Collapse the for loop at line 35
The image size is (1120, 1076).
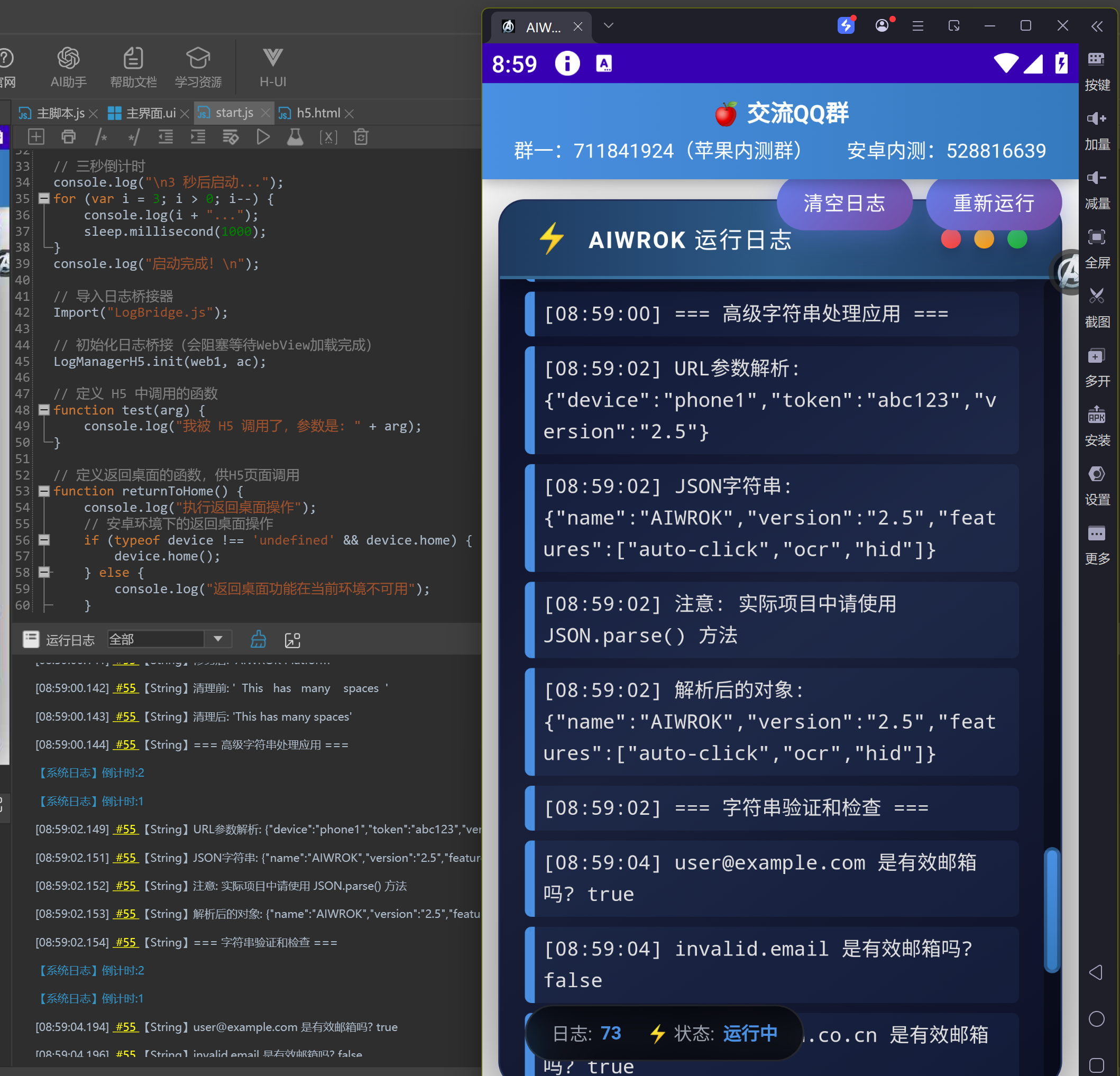(44, 198)
